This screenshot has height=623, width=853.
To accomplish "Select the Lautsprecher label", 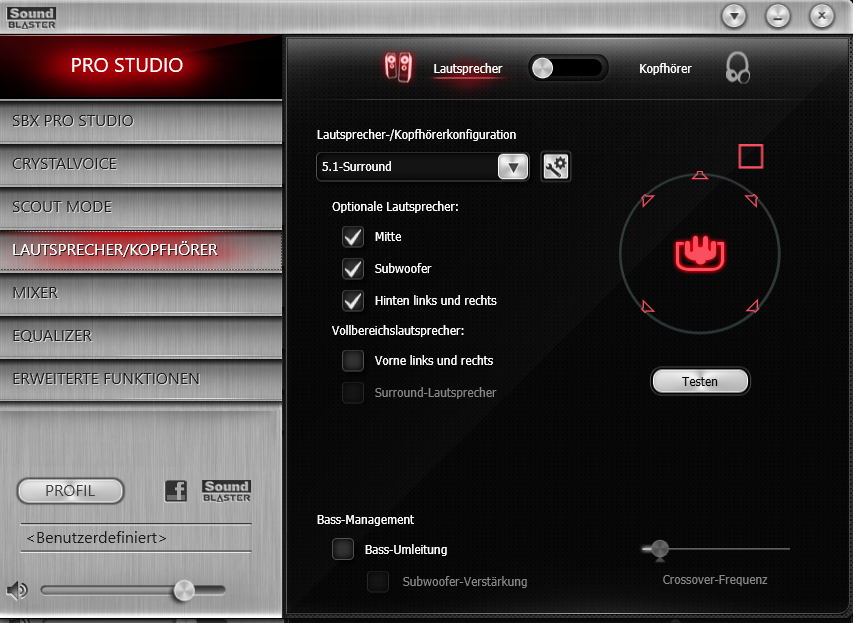I will (x=468, y=69).
